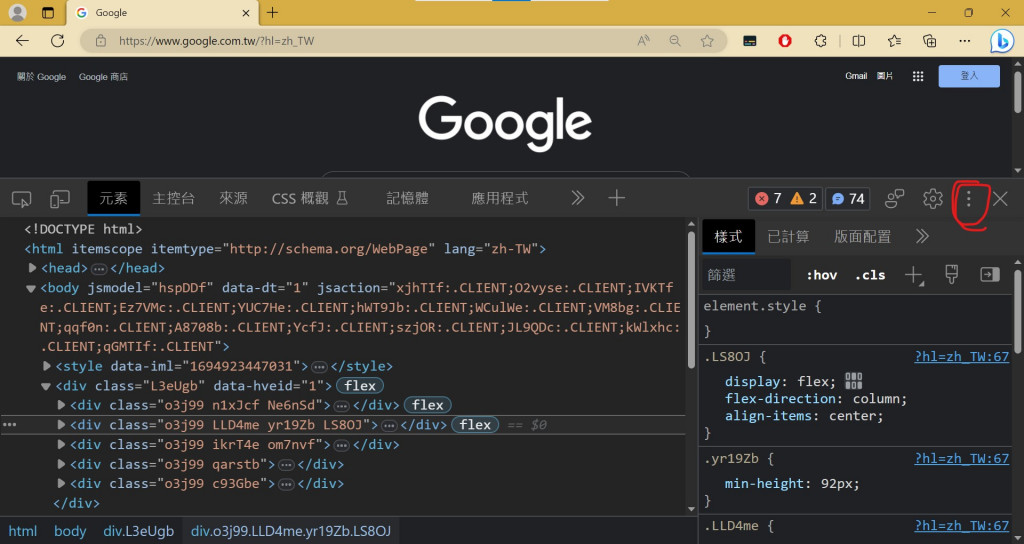Image resolution: width=1024 pixels, height=544 pixels.
Task: Open the Google apps grid icon
Action: pos(918,76)
